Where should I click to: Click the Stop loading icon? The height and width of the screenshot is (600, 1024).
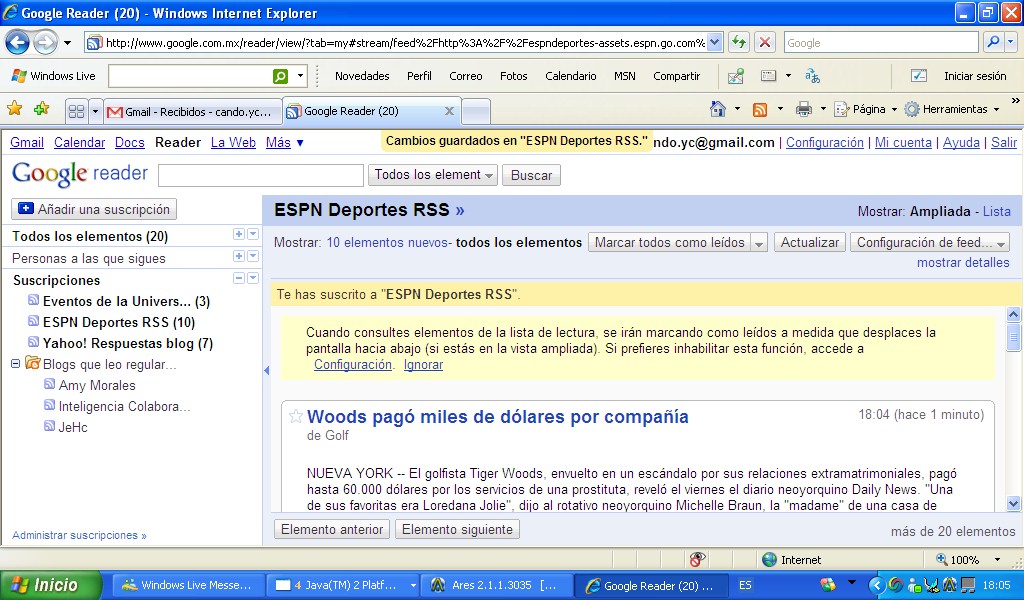click(x=765, y=42)
